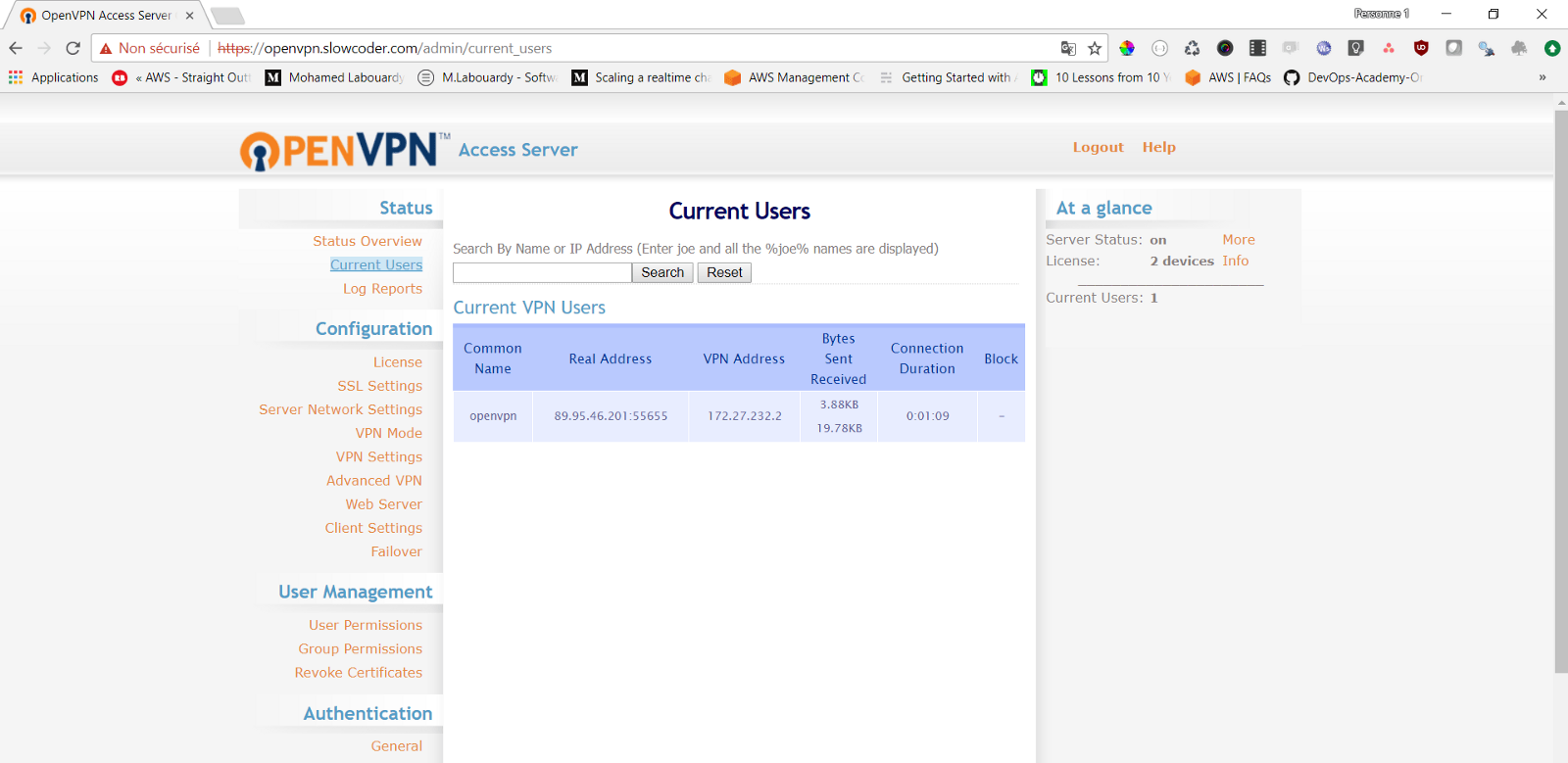Screen dimensions: 1568x763
Task: Open Server Network Settings
Action: [340, 409]
